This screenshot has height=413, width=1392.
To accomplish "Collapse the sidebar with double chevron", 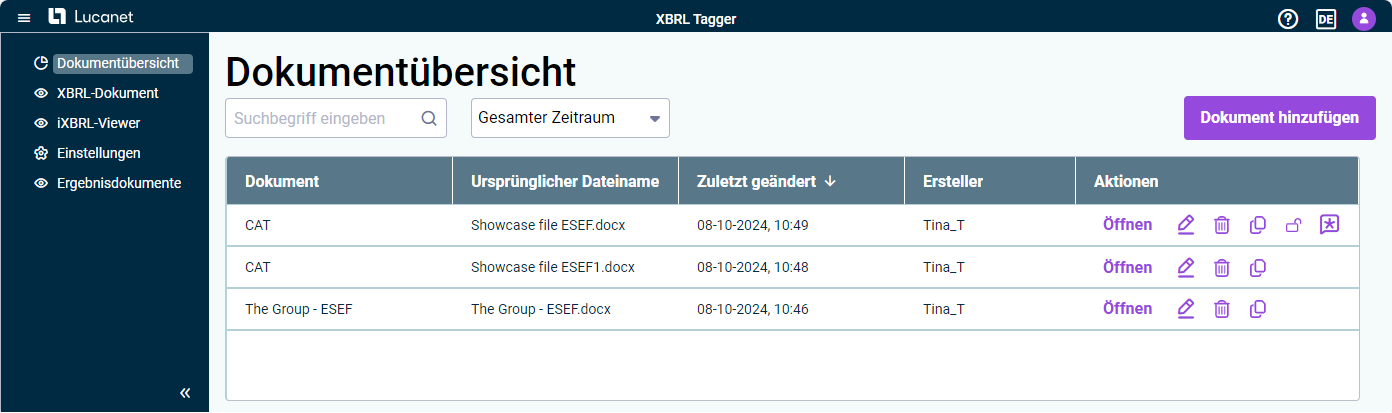I will (185, 393).
